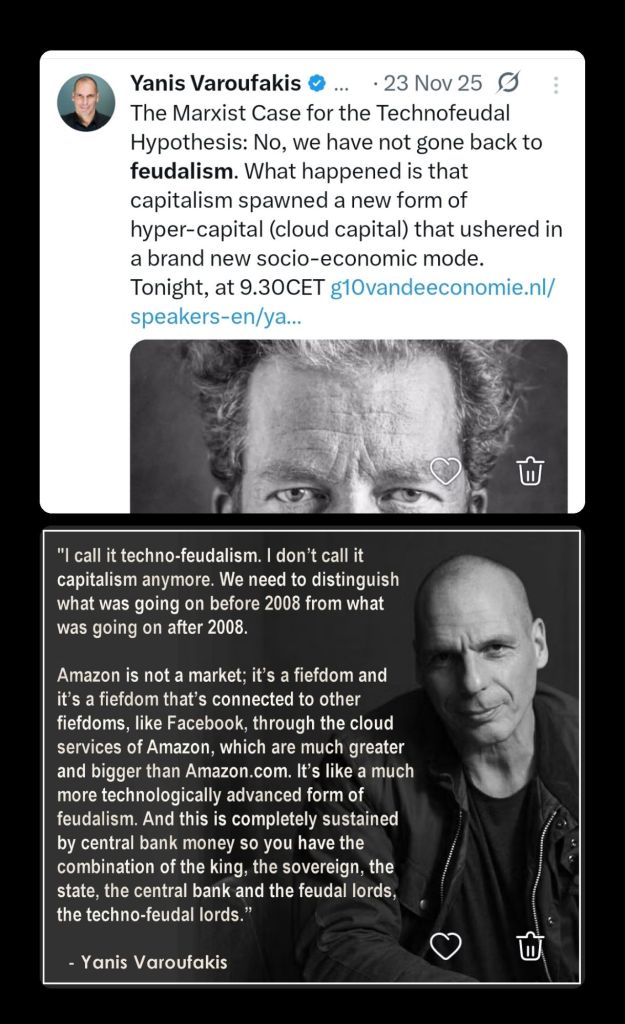Screen dimensions: 625x1024
Task: Tap Yanis Varoufakis's round profile avatar
Action: (x=86, y=102)
